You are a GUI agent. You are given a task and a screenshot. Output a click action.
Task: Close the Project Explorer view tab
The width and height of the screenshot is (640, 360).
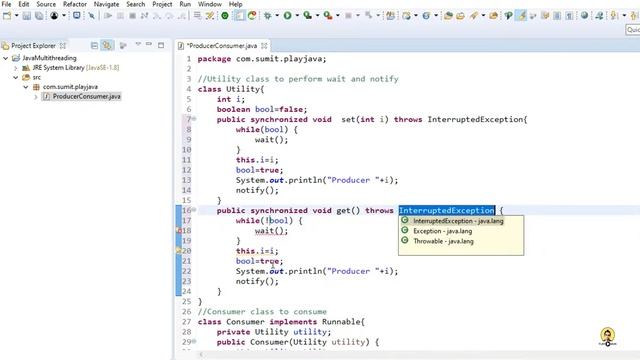click(63, 45)
